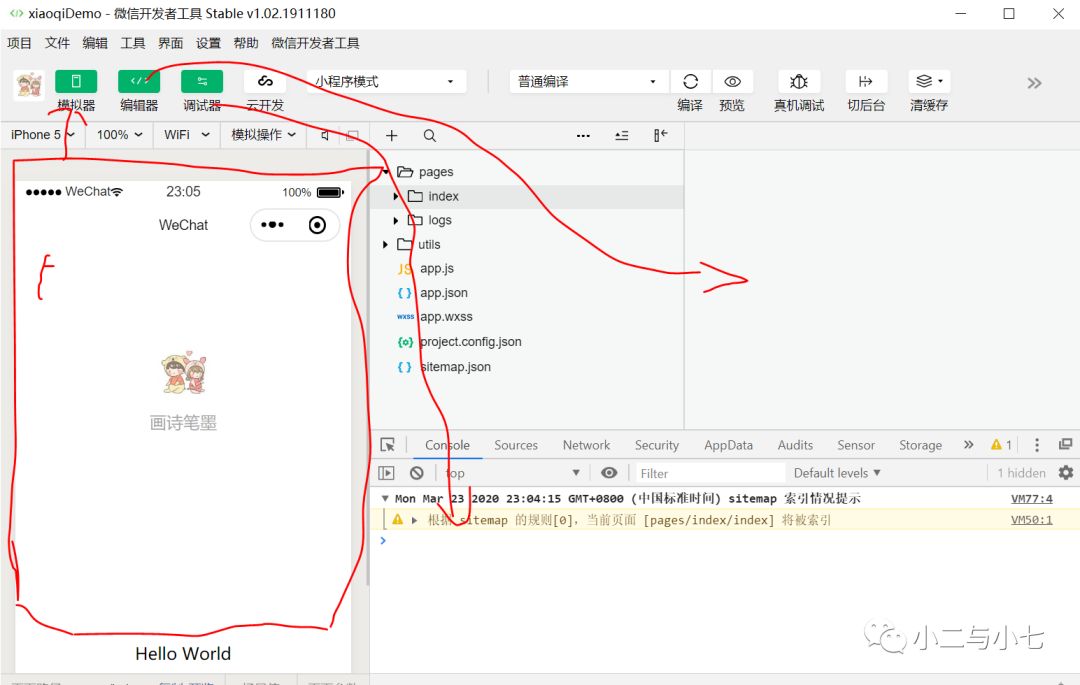The width and height of the screenshot is (1080, 685).
Task: Open the Default levels dropdown
Action: 837,473
